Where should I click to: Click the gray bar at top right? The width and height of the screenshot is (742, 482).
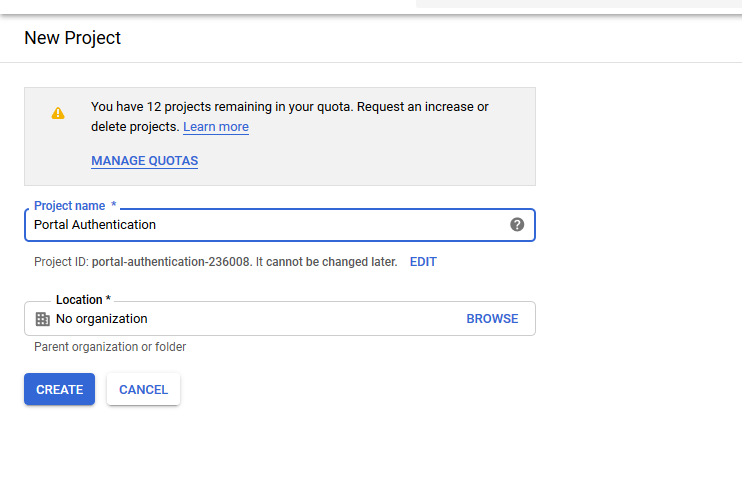coord(579,4)
